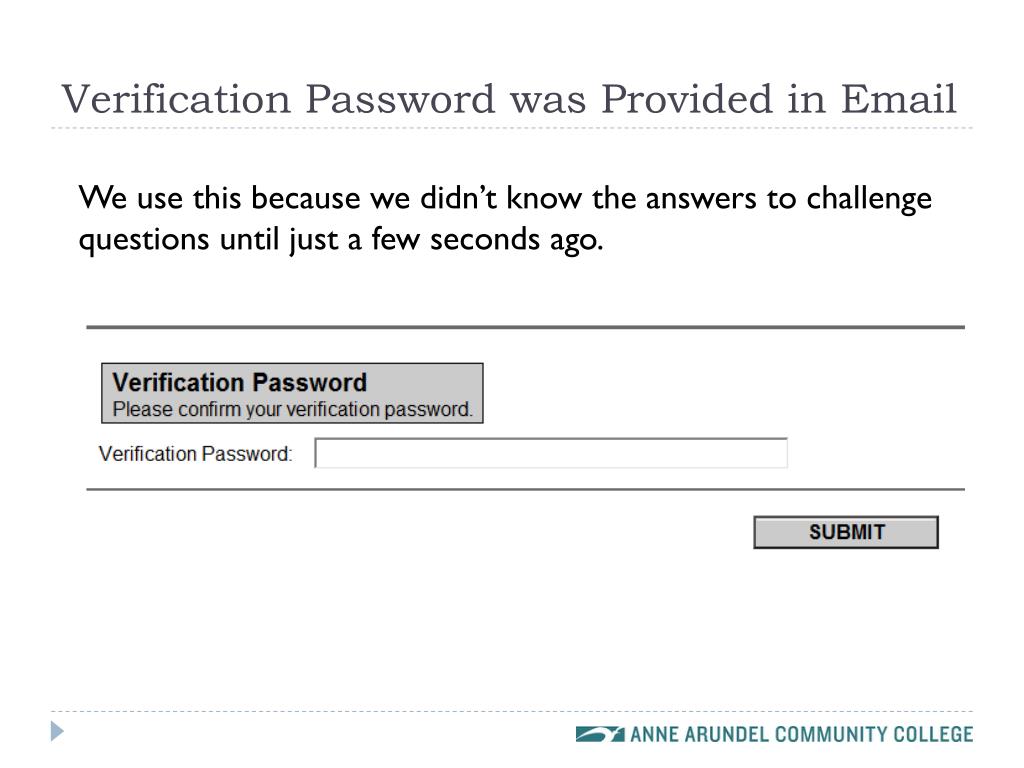Click the word 'COLLEGE' in the footer
This screenshot has height=768, width=1024.
pyautogui.click(x=933, y=734)
